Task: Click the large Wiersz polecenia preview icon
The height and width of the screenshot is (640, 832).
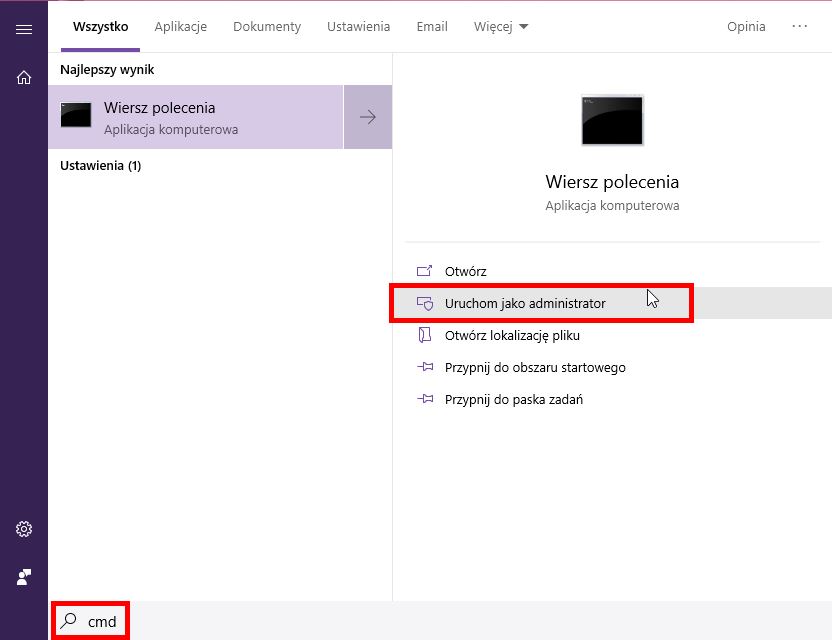Action: coord(612,120)
